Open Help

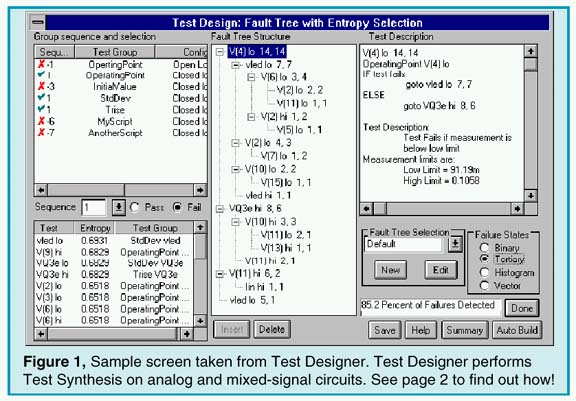(x=421, y=330)
